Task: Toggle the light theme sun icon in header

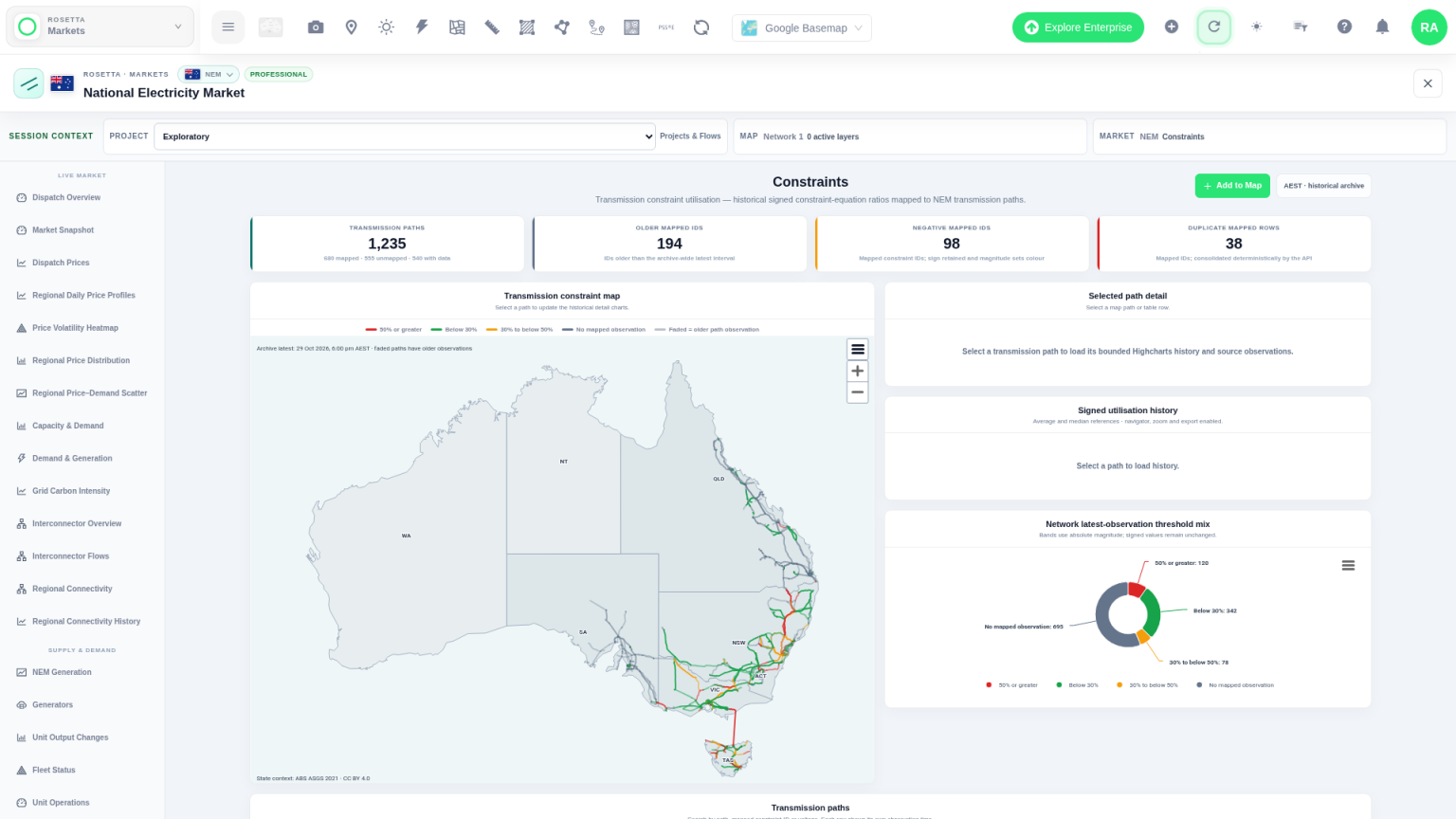Action: coord(1257,27)
